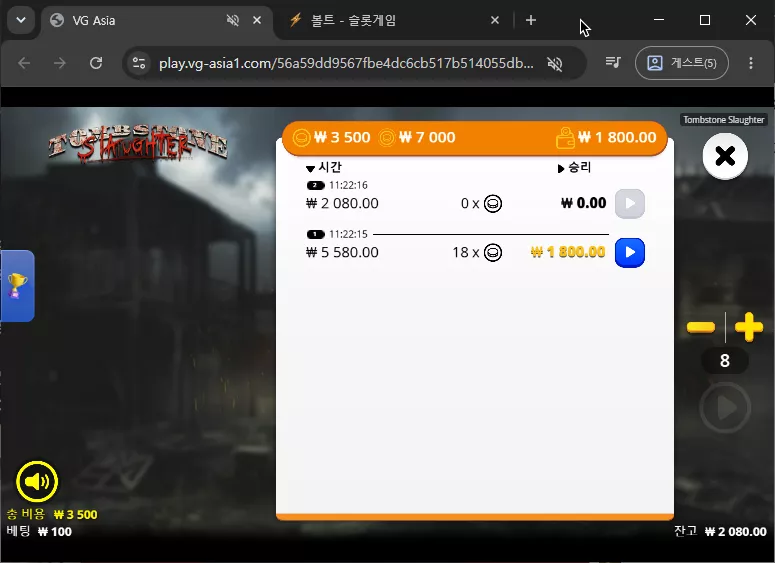Click the single coin total ₩ 3 500 icon
The image size is (775, 563).
[301, 137]
